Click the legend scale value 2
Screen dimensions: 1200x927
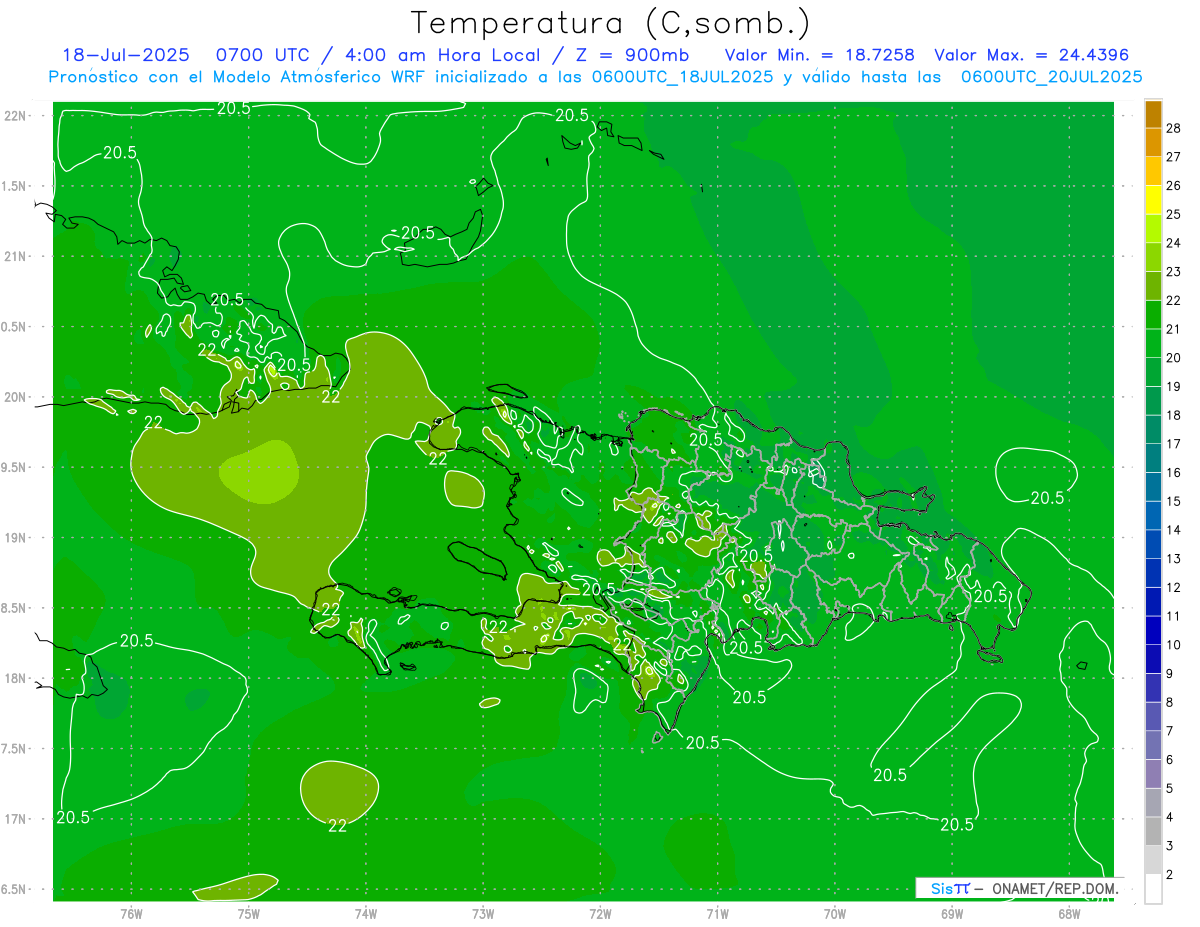tap(1171, 875)
